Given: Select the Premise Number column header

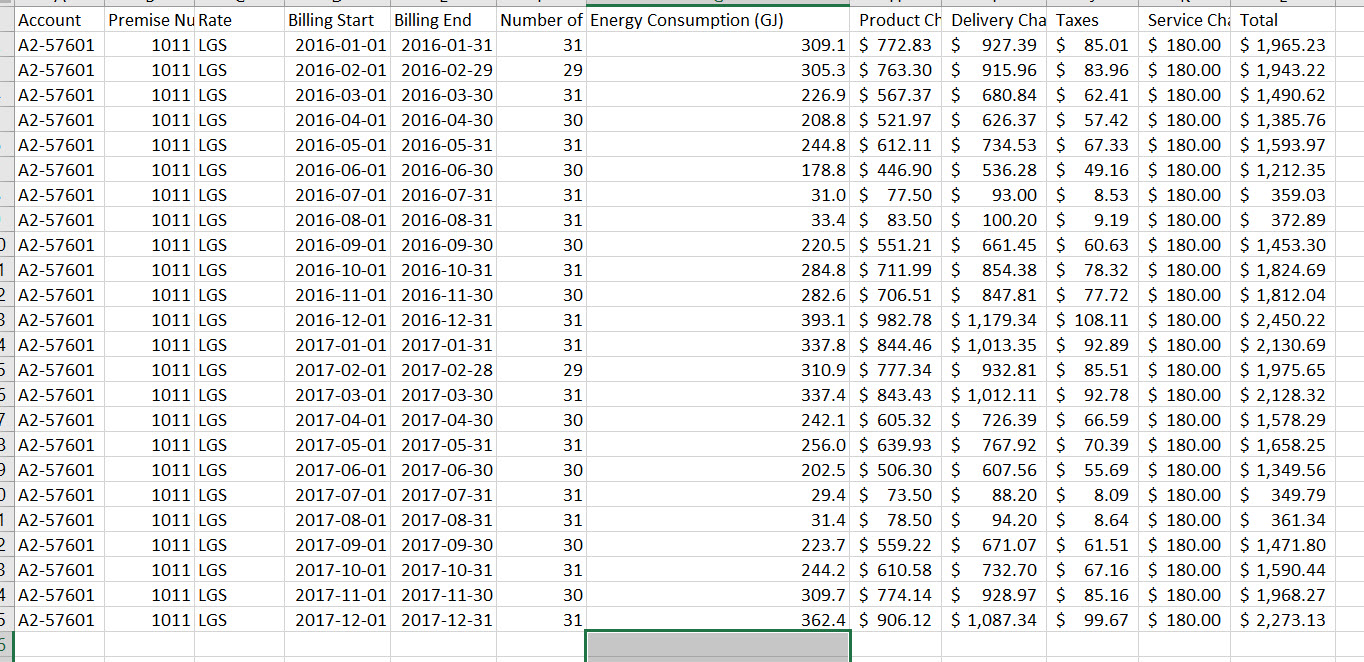Looking at the screenshot, I should tap(150, 20).
